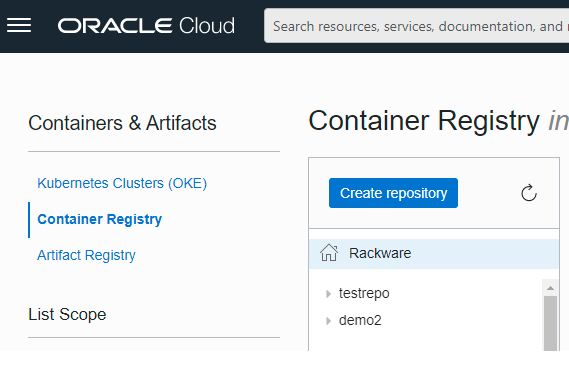Image resolution: width=569 pixels, height=370 pixels.
Task: Open Artifact Registry link
Action: point(86,255)
